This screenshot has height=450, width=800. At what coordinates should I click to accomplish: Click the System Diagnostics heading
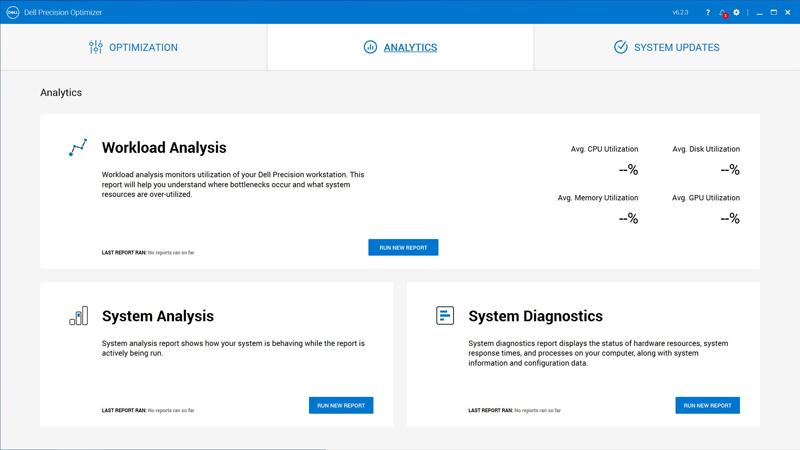point(535,316)
